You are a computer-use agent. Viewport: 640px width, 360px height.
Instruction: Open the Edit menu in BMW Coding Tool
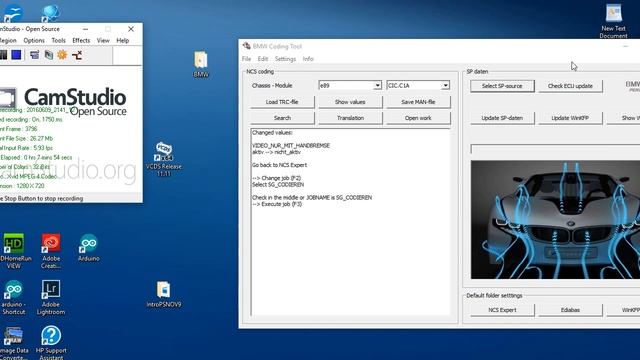(263, 59)
